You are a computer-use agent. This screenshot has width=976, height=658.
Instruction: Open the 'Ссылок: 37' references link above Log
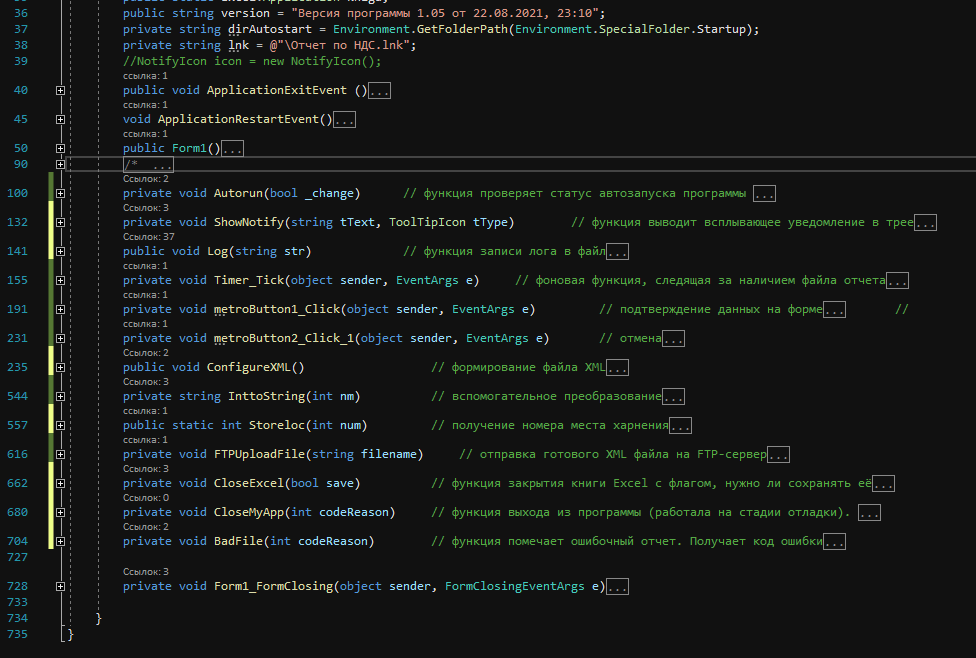point(149,237)
